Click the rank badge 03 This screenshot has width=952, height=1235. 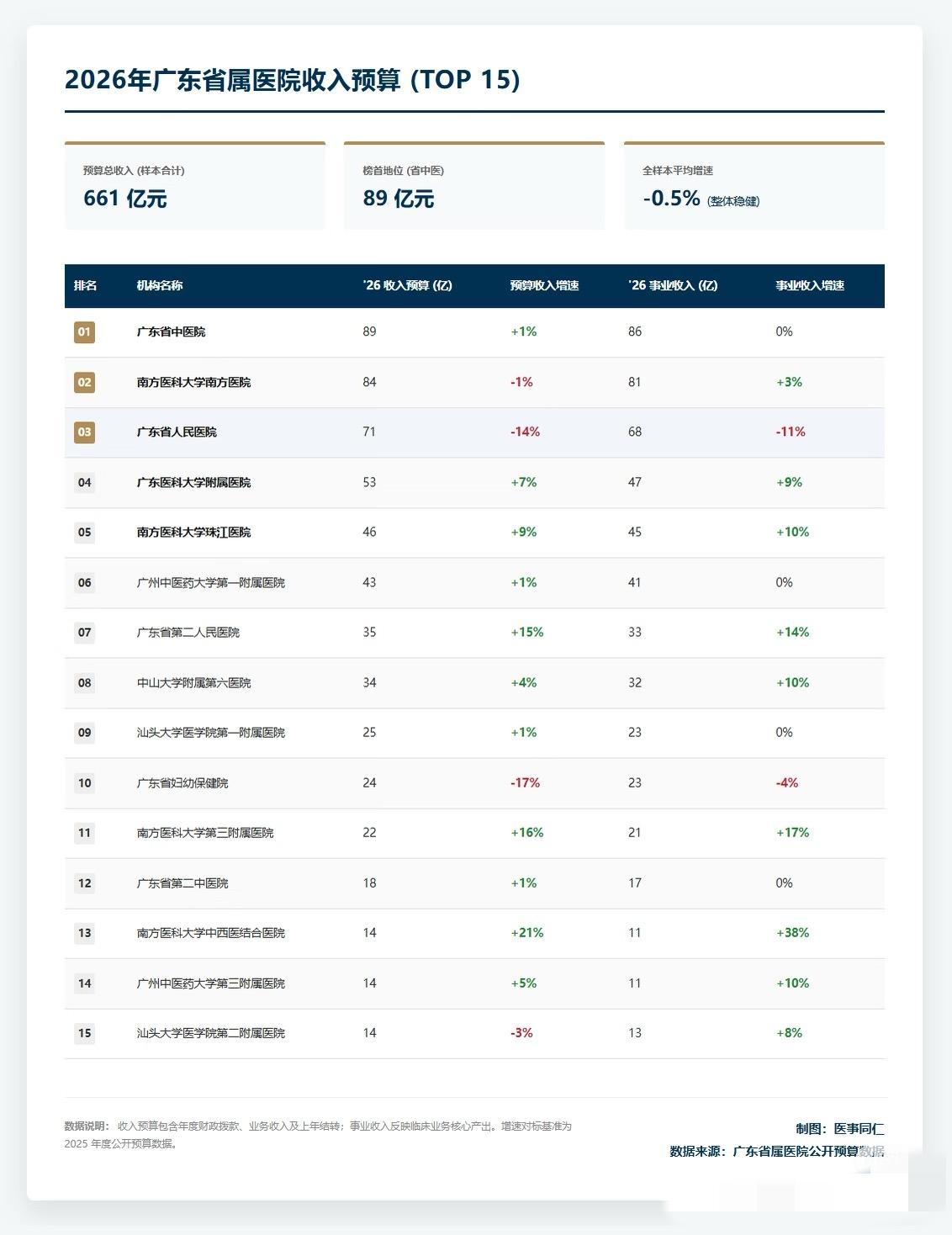(x=84, y=432)
